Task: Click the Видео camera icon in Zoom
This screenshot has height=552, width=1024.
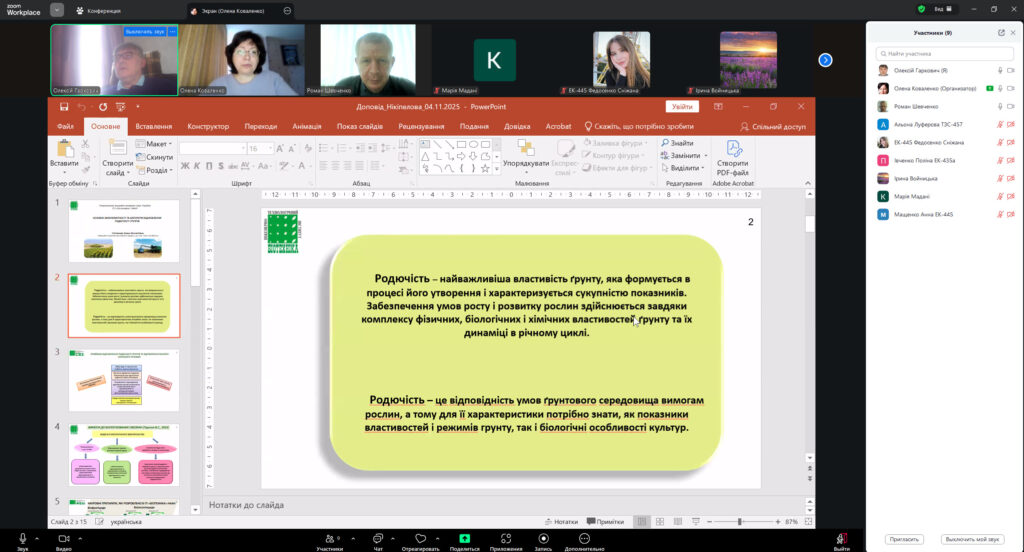Action: [63, 537]
